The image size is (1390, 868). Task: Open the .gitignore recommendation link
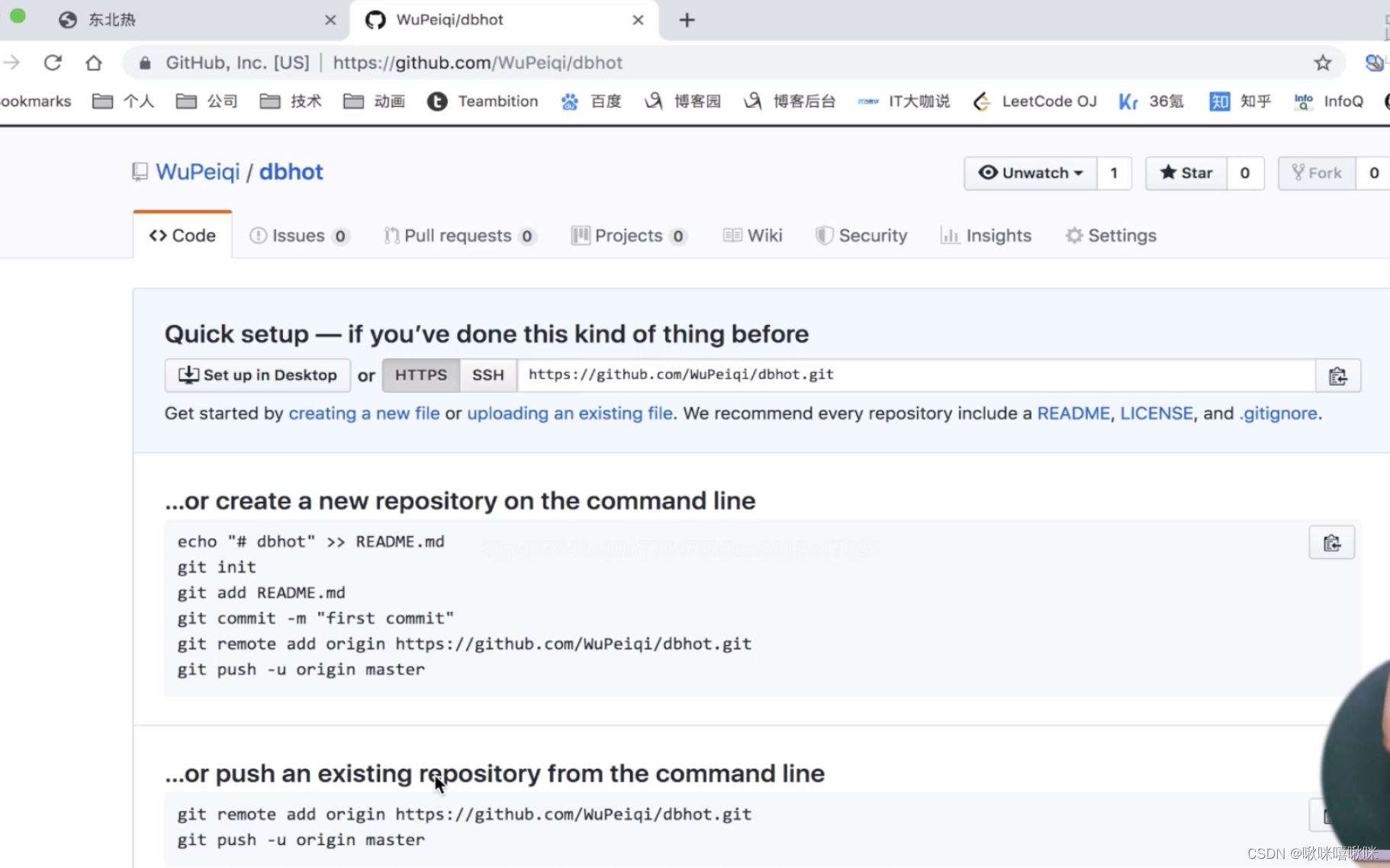click(1278, 413)
